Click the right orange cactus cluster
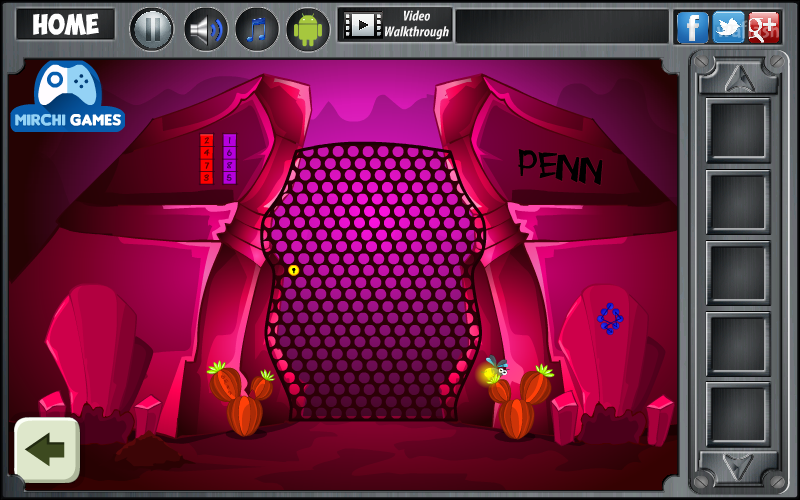This screenshot has width=800, height=500. (x=521, y=402)
